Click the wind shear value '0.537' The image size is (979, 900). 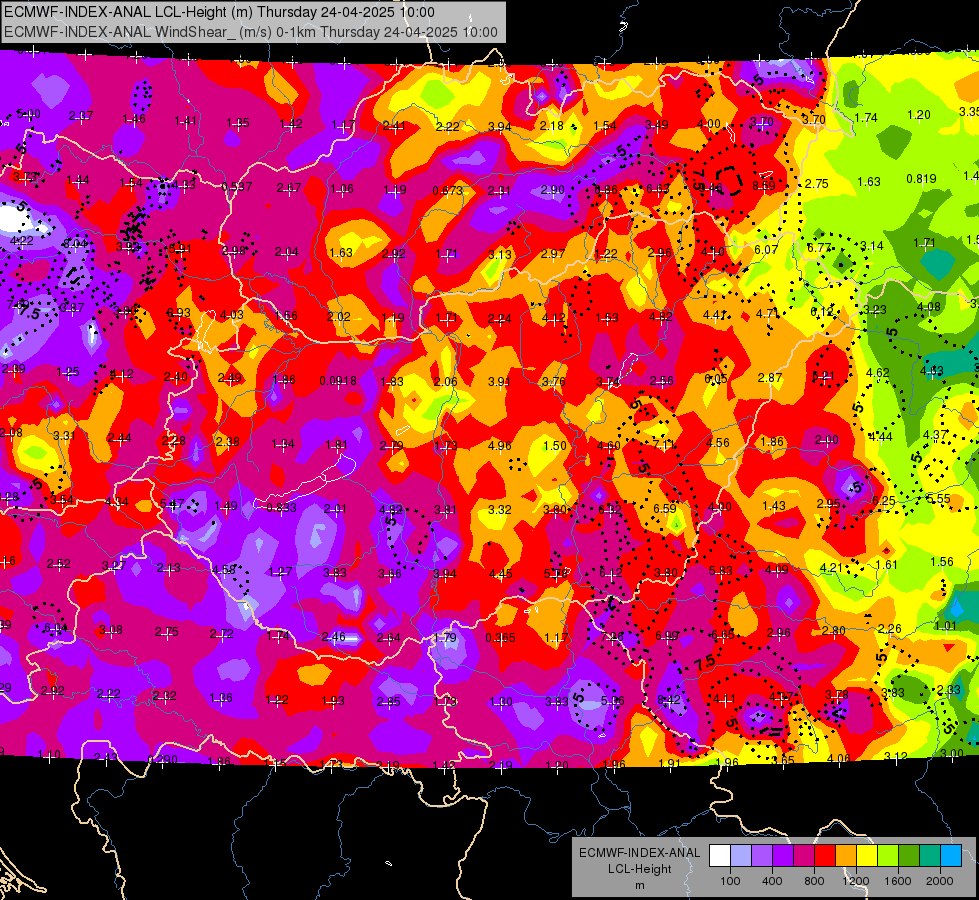click(x=237, y=186)
